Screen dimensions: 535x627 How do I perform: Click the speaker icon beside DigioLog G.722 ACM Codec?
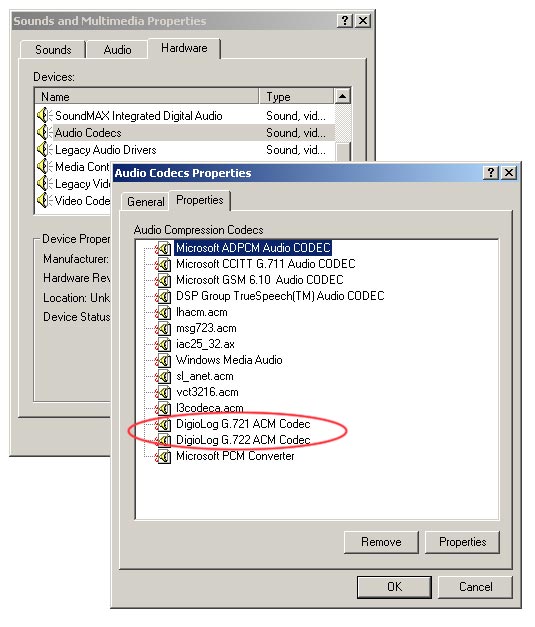(163, 440)
